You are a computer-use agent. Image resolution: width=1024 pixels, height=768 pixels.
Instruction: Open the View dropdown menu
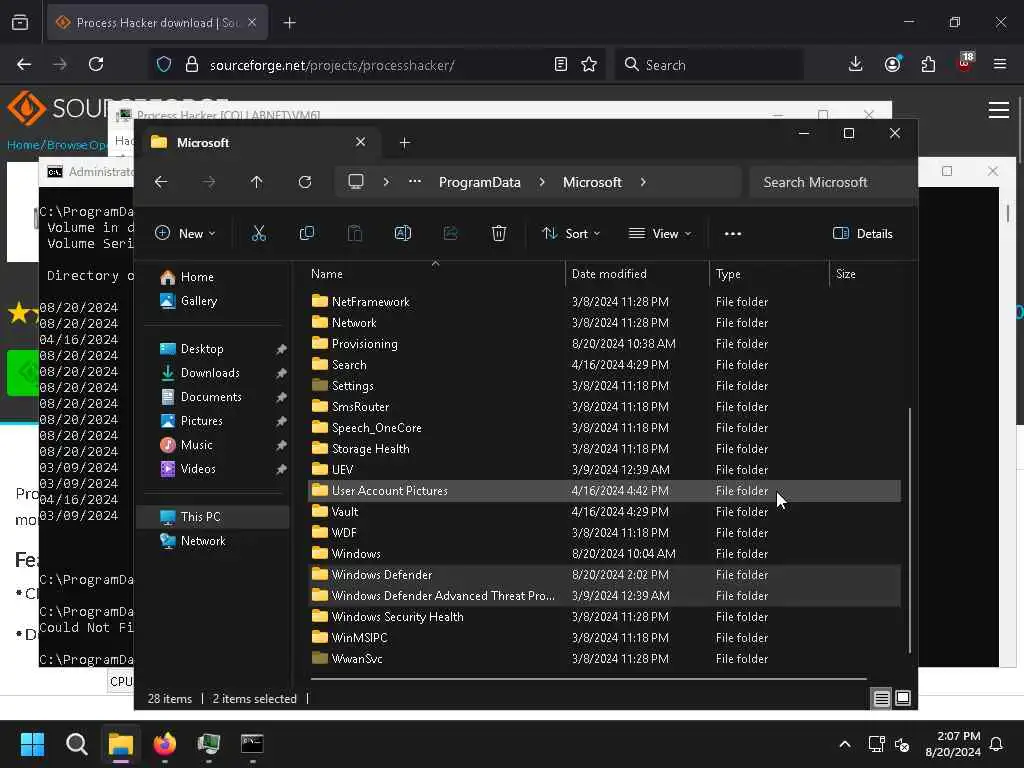660,233
